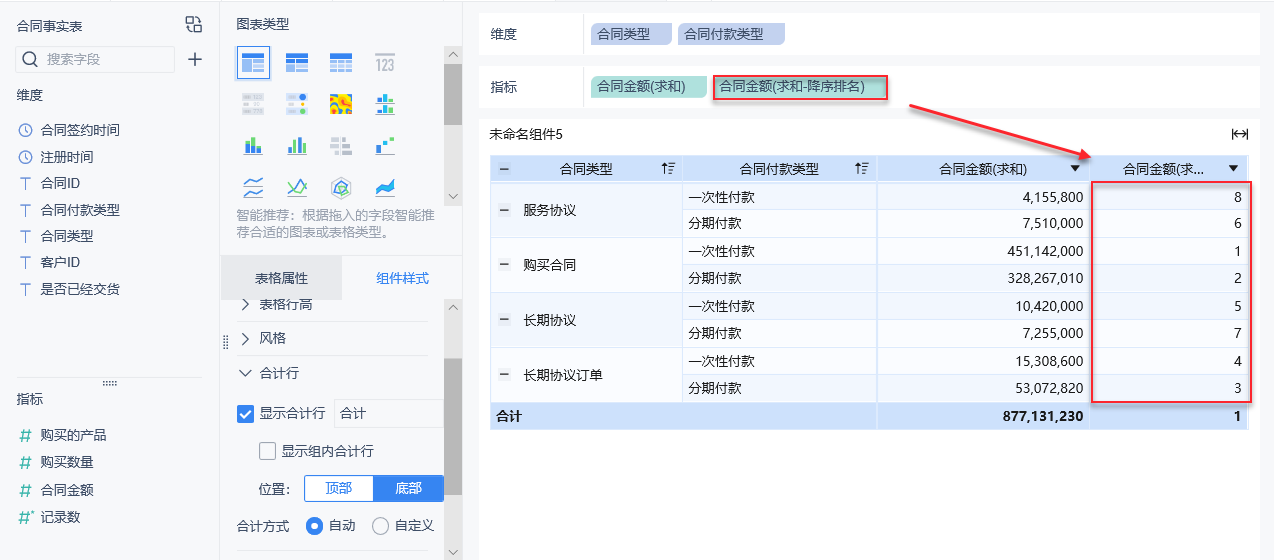Uncheck the 显示合计行 checkbox
The width and height of the screenshot is (1274, 560).
pos(246,413)
